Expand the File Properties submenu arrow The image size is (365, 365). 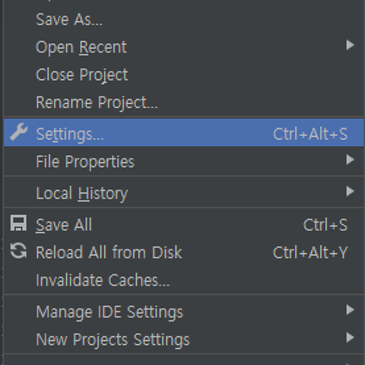350,160
